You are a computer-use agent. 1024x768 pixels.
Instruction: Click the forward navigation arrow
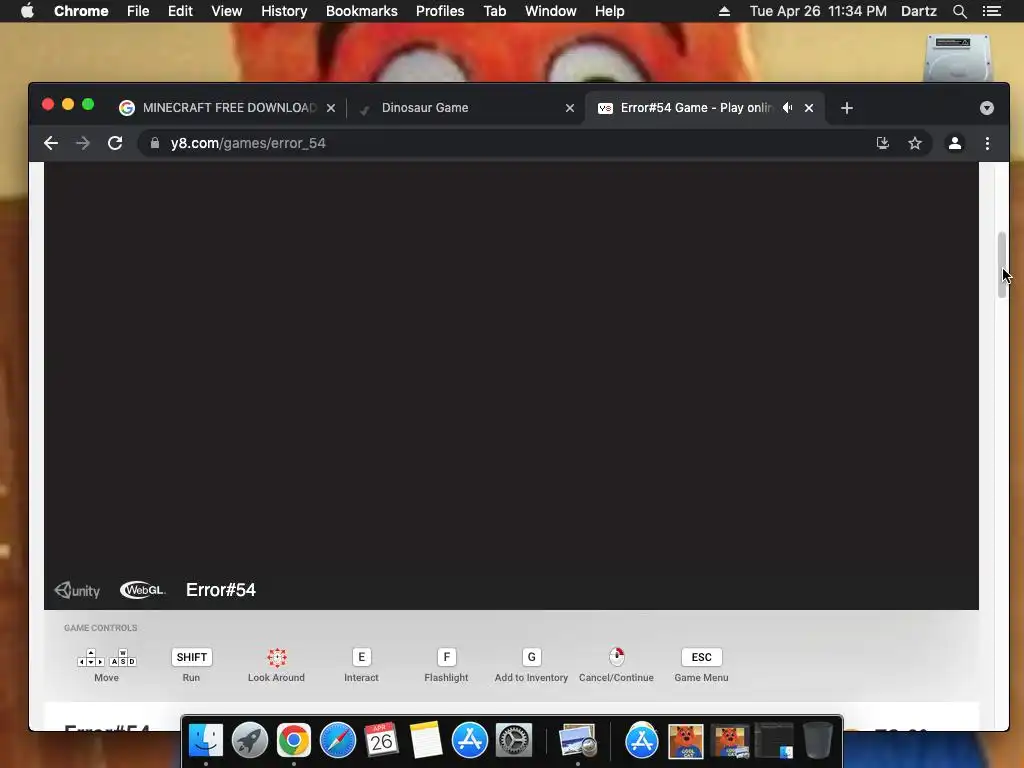[x=83, y=143]
